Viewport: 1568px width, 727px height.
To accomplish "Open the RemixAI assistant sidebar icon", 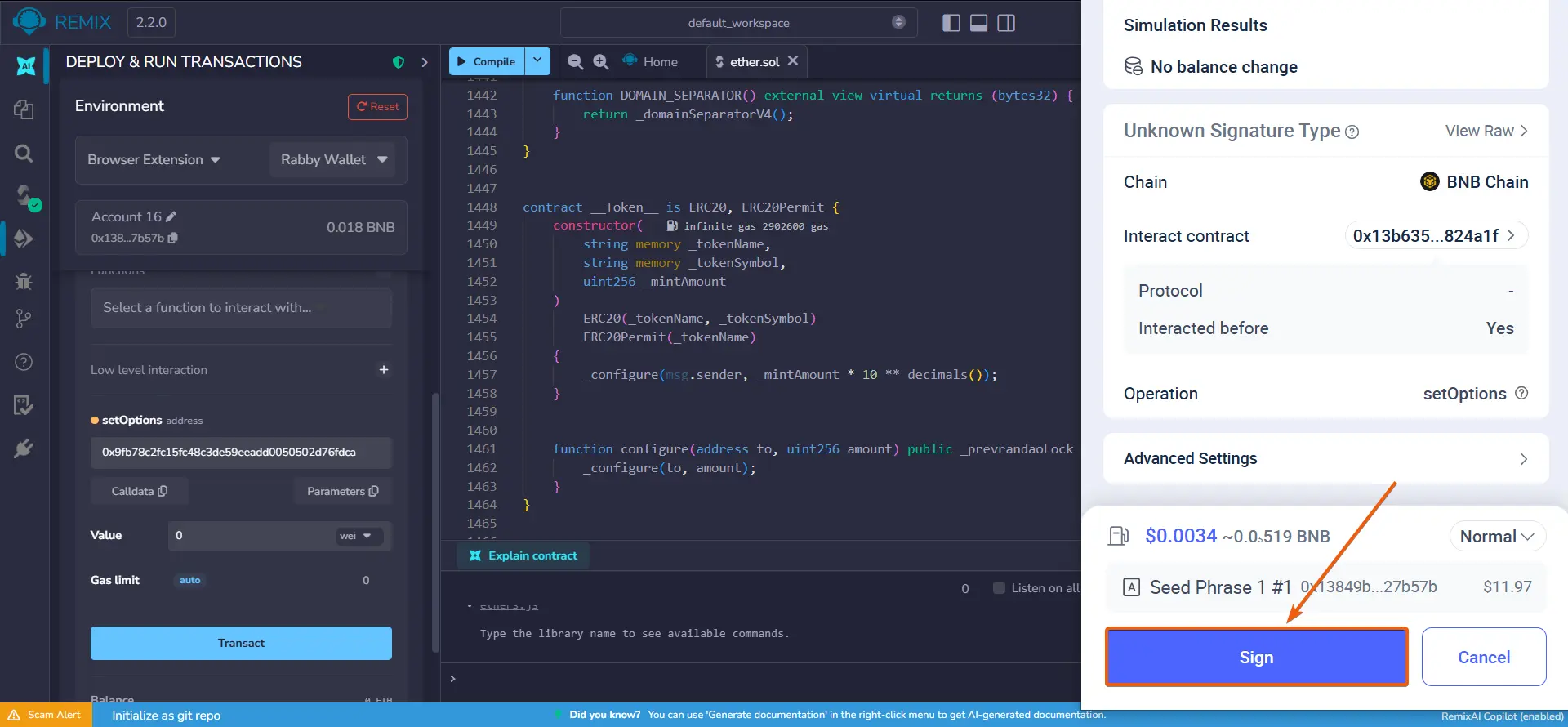I will [x=26, y=65].
